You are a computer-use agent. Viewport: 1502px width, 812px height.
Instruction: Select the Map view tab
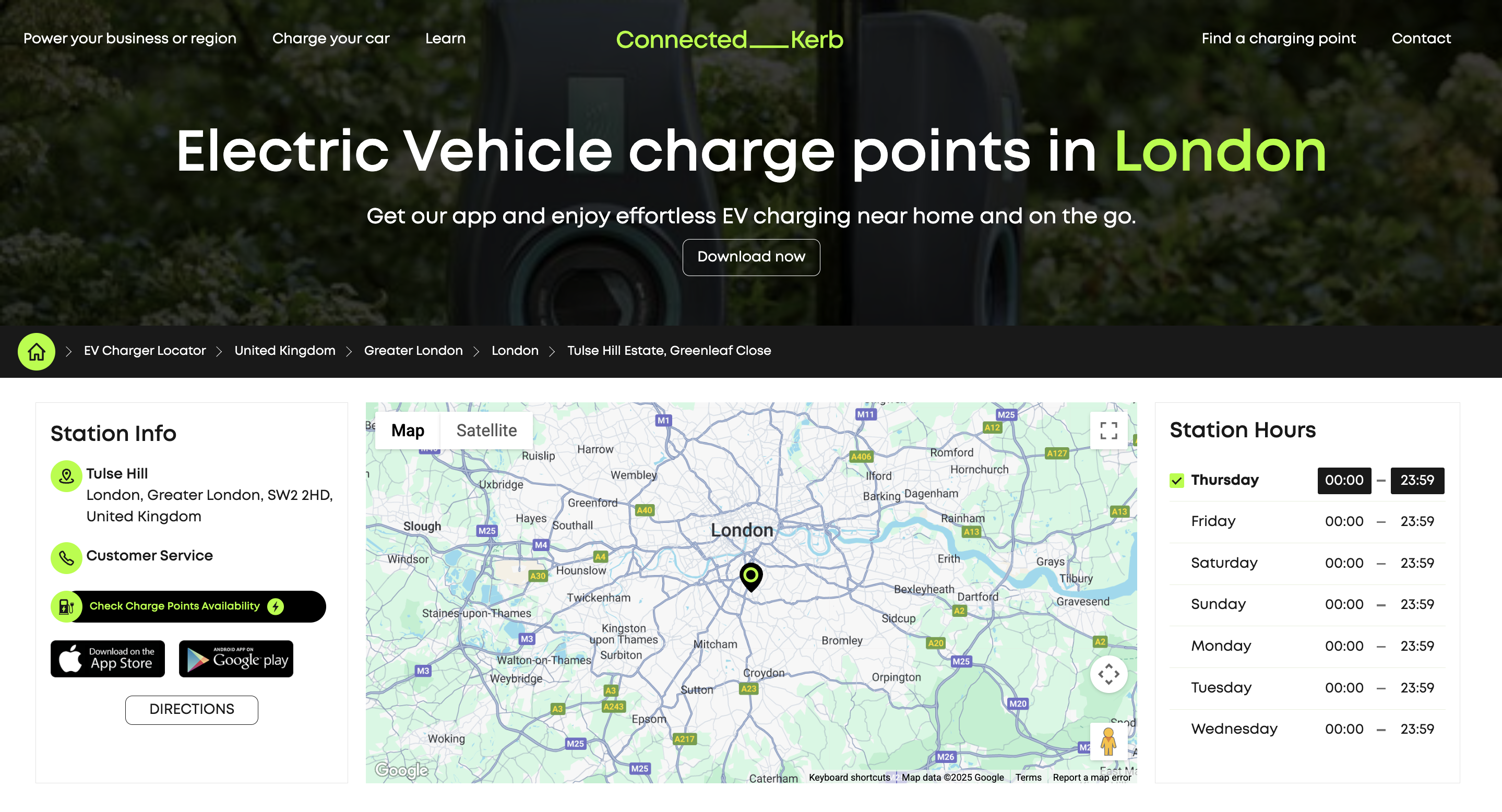pyautogui.click(x=408, y=431)
